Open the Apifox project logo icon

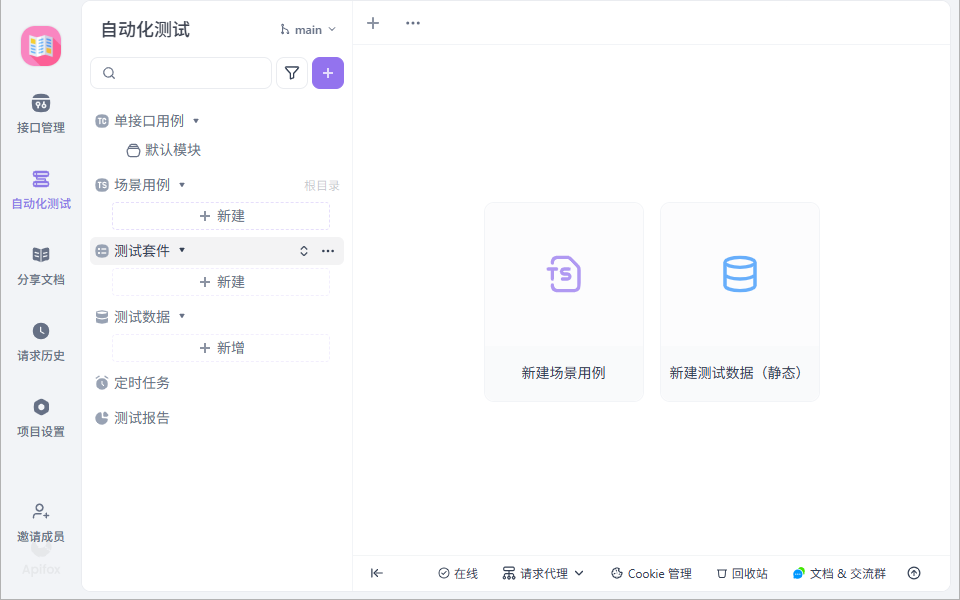tap(41, 46)
